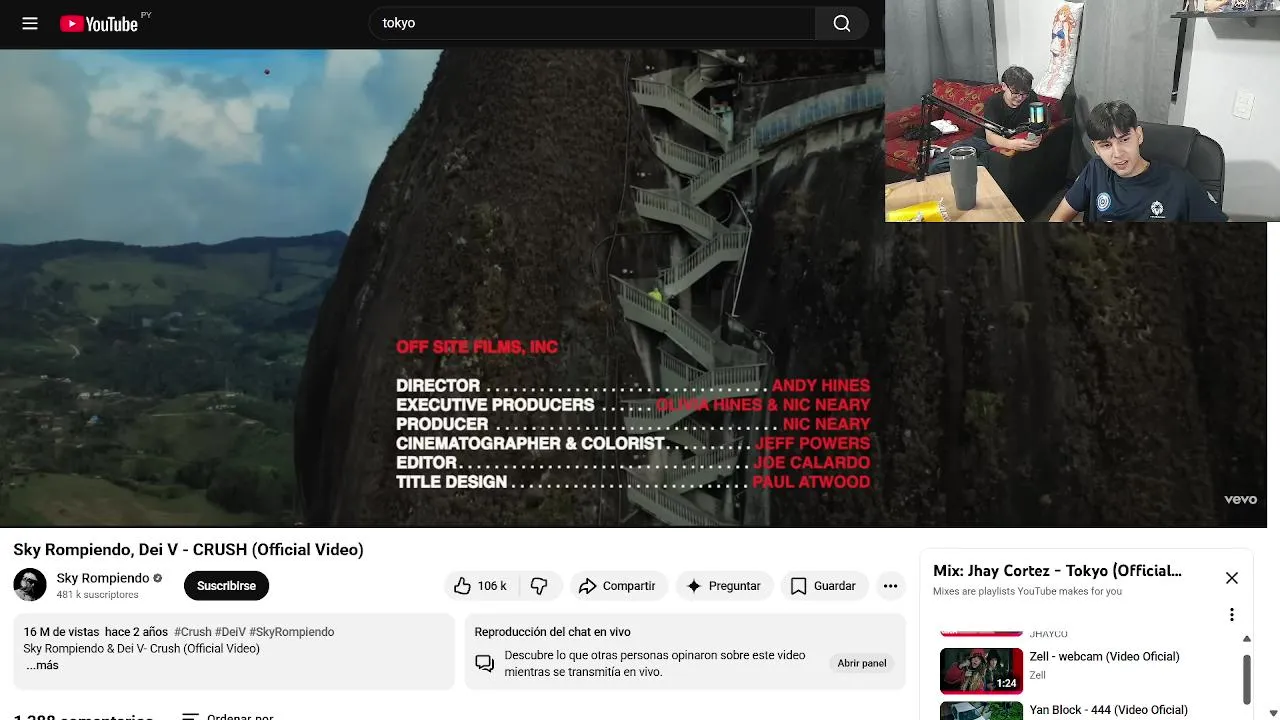Click the Preguntar ask button
The image size is (1280, 720).
[x=724, y=586]
